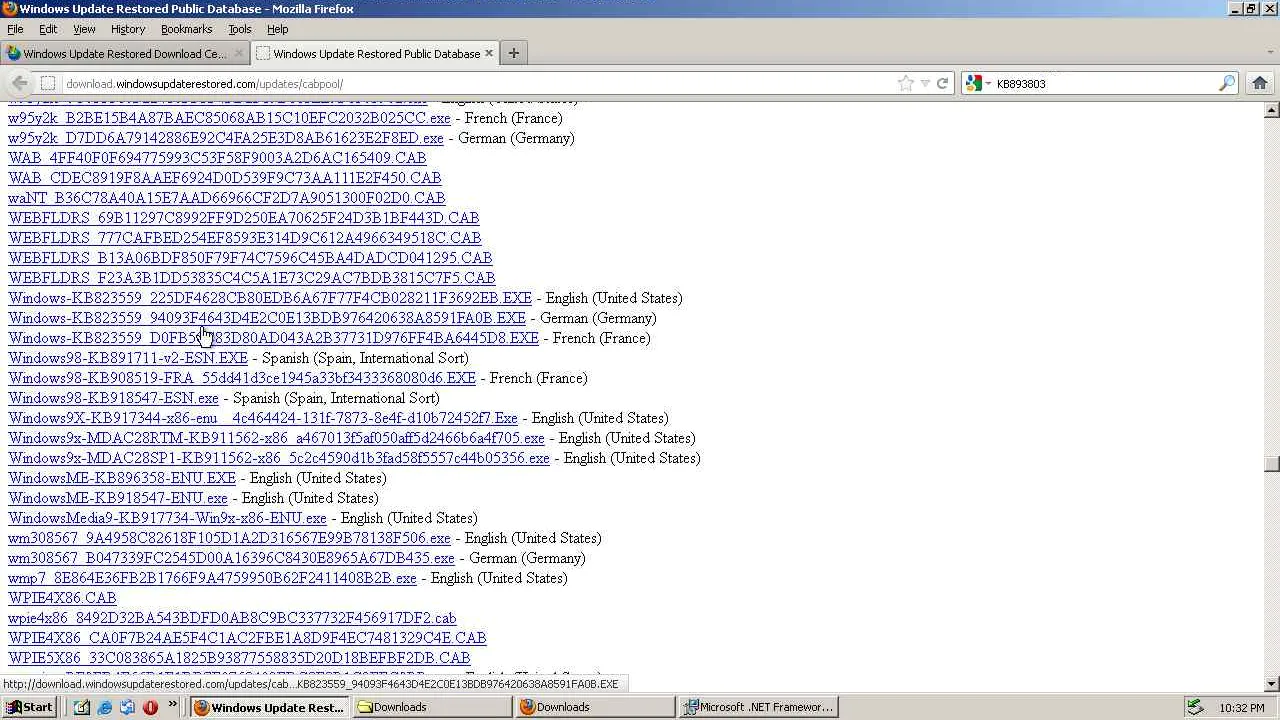Download WAB_4FF40F0F694775993 CAB file
The image size is (1280, 720).
click(x=217, y=158)
